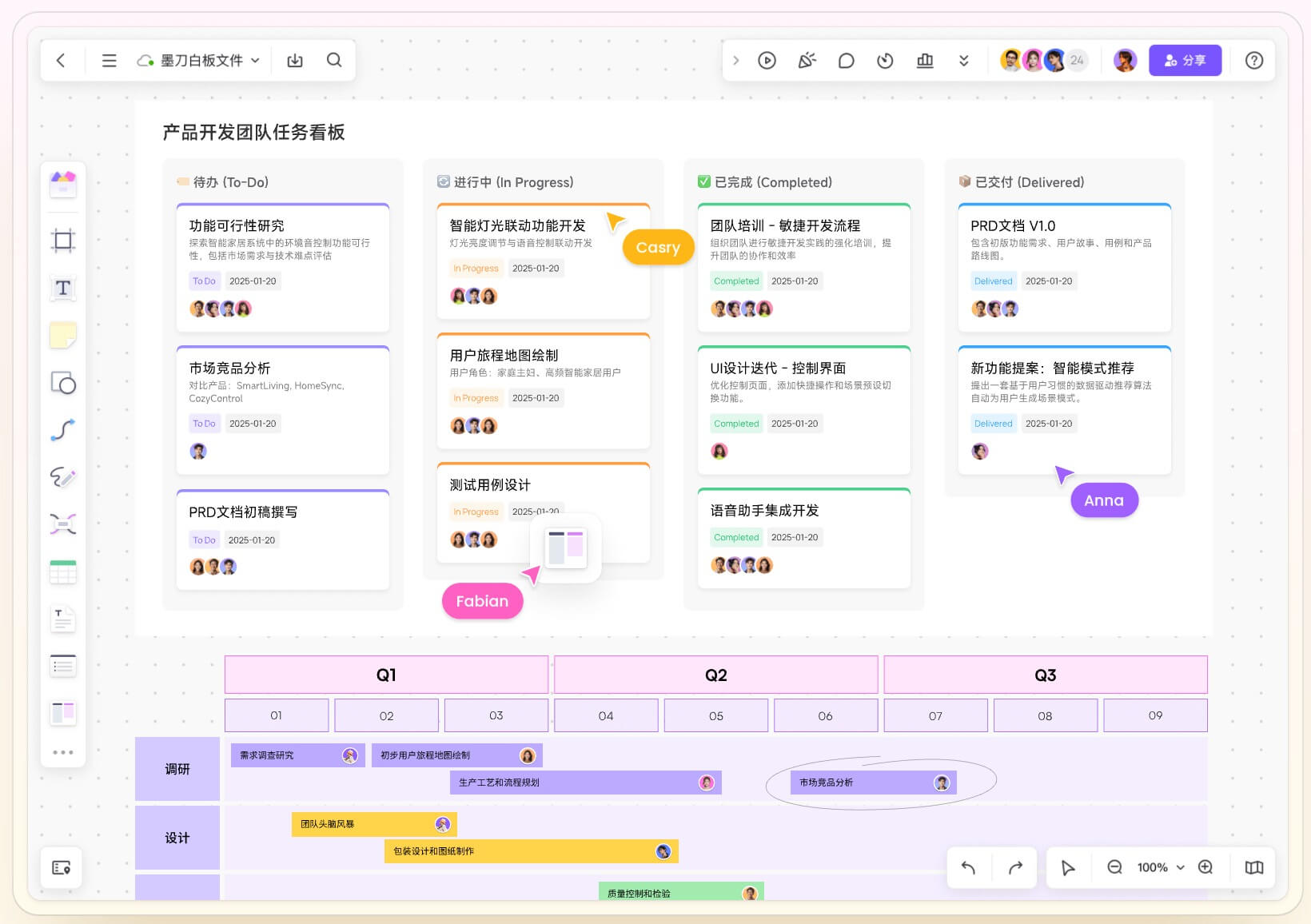Select the 团队头脑风暴 yellow bar
The image size is (1311, 924).
click(374, 824)
